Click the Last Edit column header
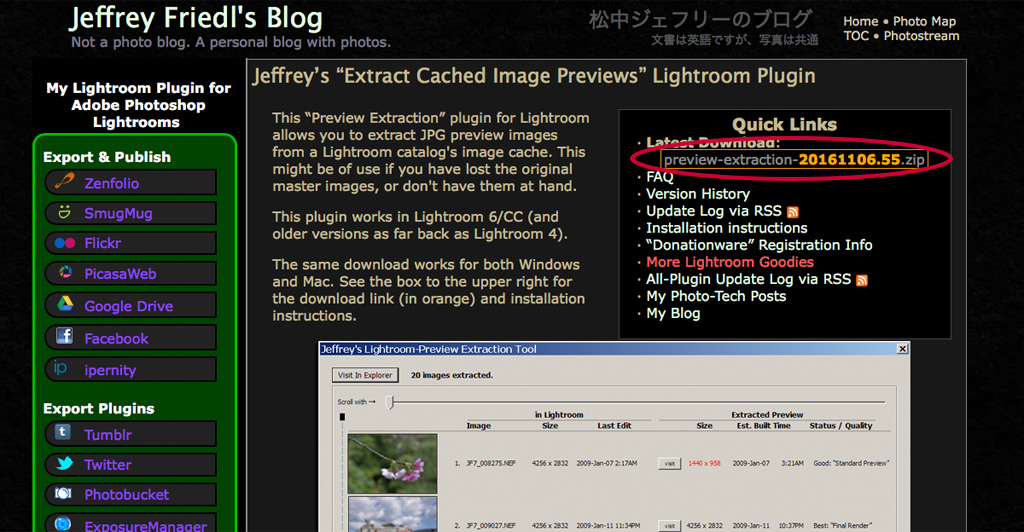This screenshot has height=532, width=1024. 614,426
